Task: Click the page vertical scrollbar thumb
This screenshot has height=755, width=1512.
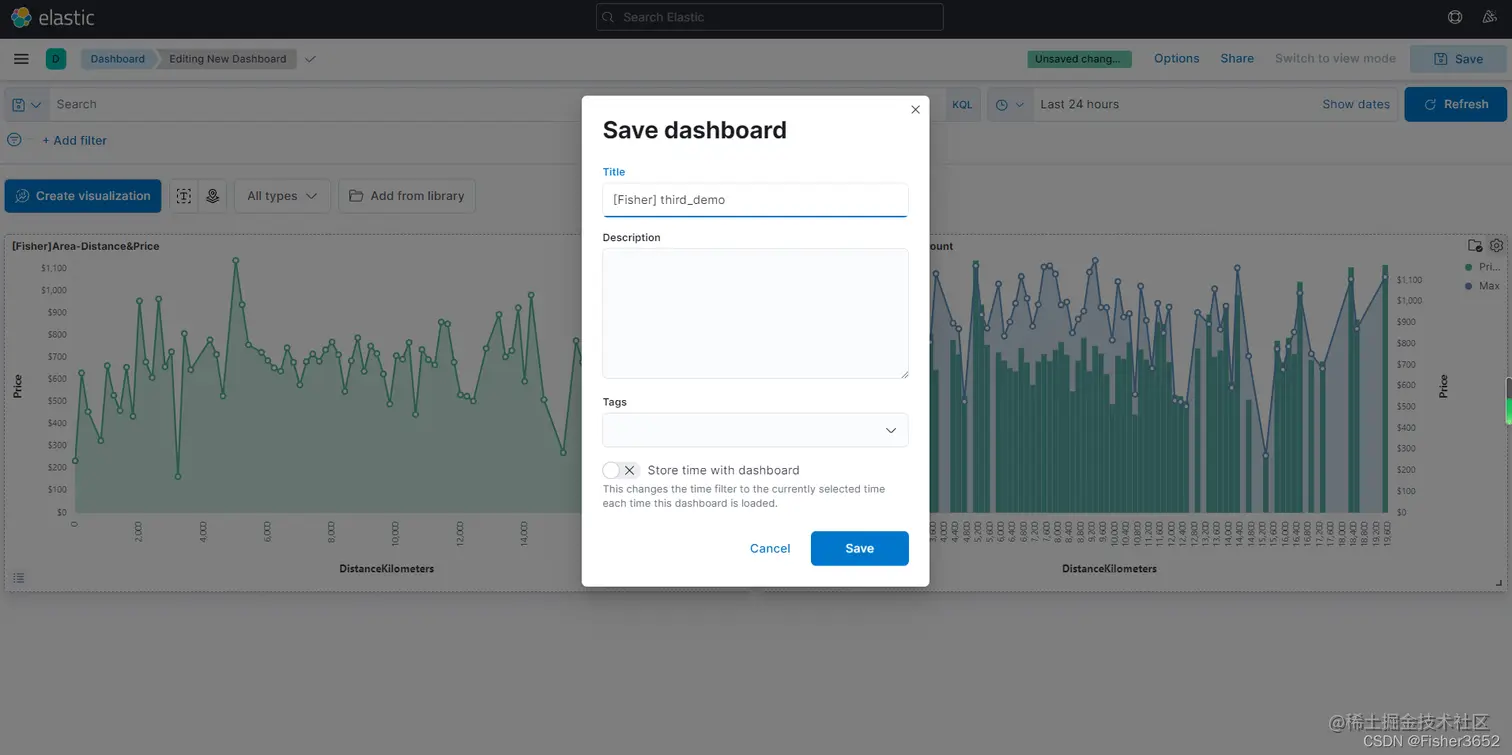Action: pyautogui.click(x=1508, y=401)
